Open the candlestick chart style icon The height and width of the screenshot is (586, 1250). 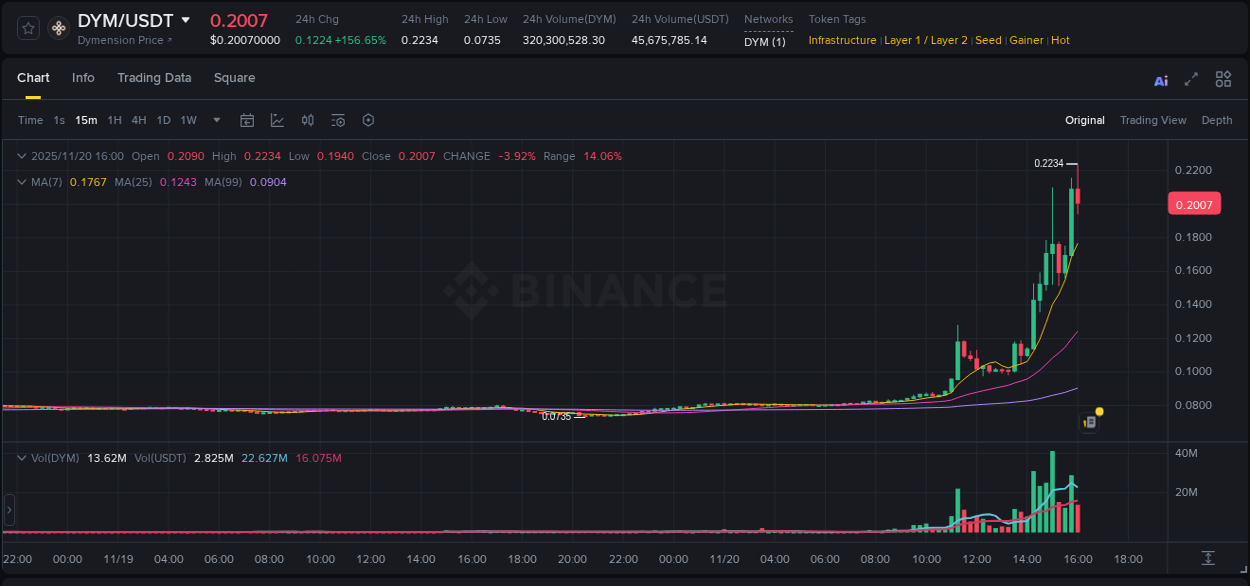(307, 120)
